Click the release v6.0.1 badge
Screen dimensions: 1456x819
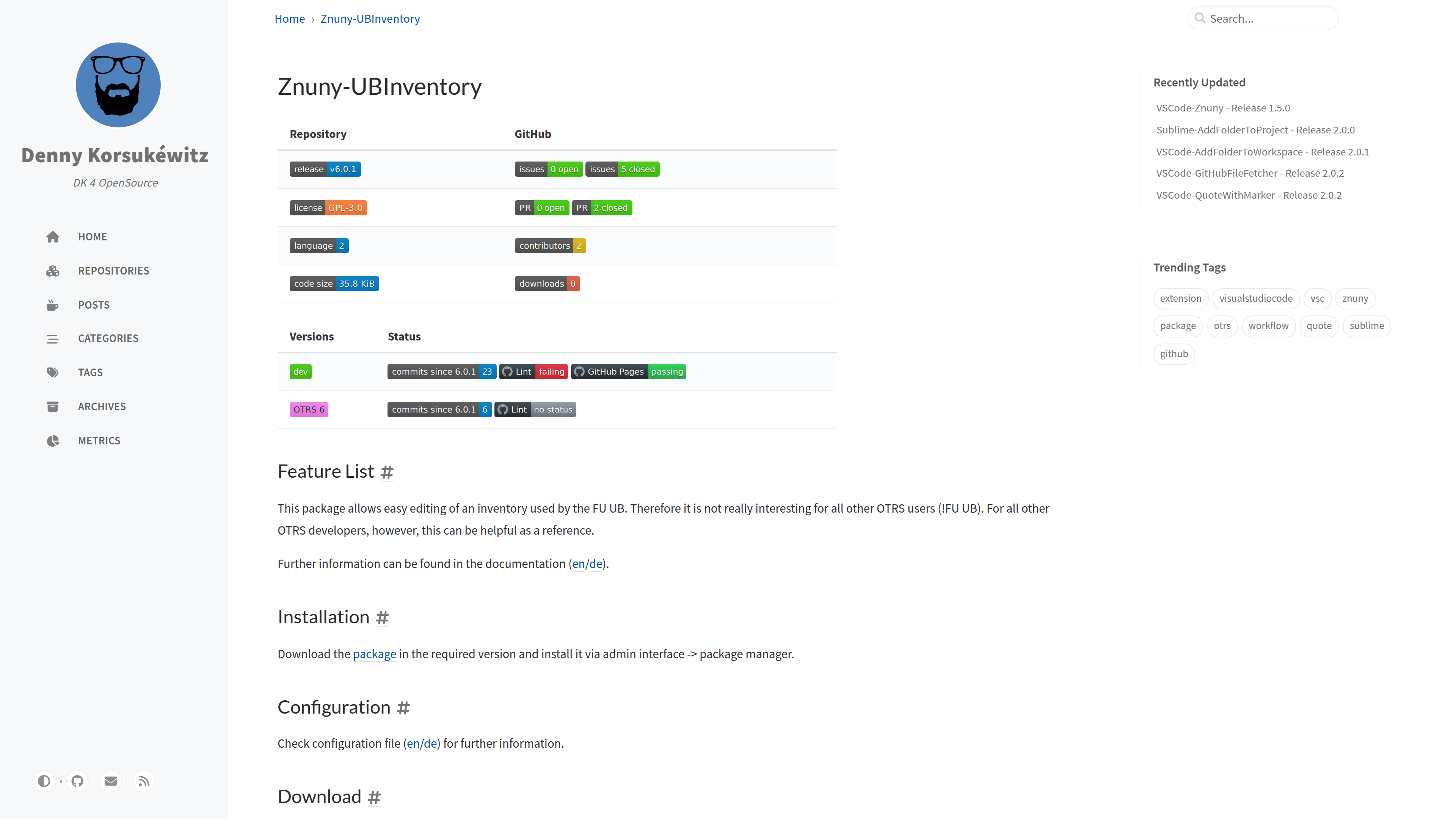click(325, 169)
